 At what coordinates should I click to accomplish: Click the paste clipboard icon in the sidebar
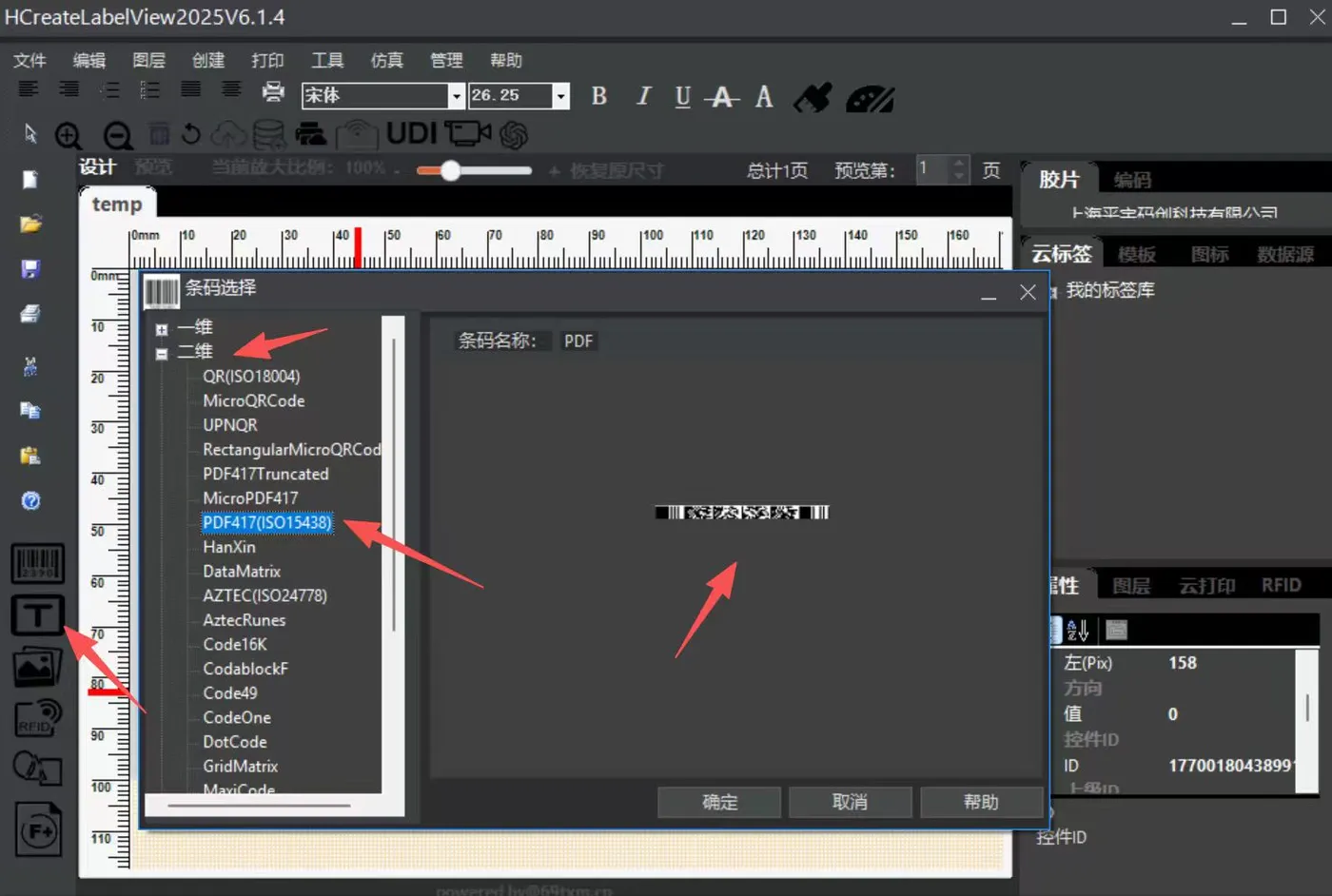(x=30, y=456)
